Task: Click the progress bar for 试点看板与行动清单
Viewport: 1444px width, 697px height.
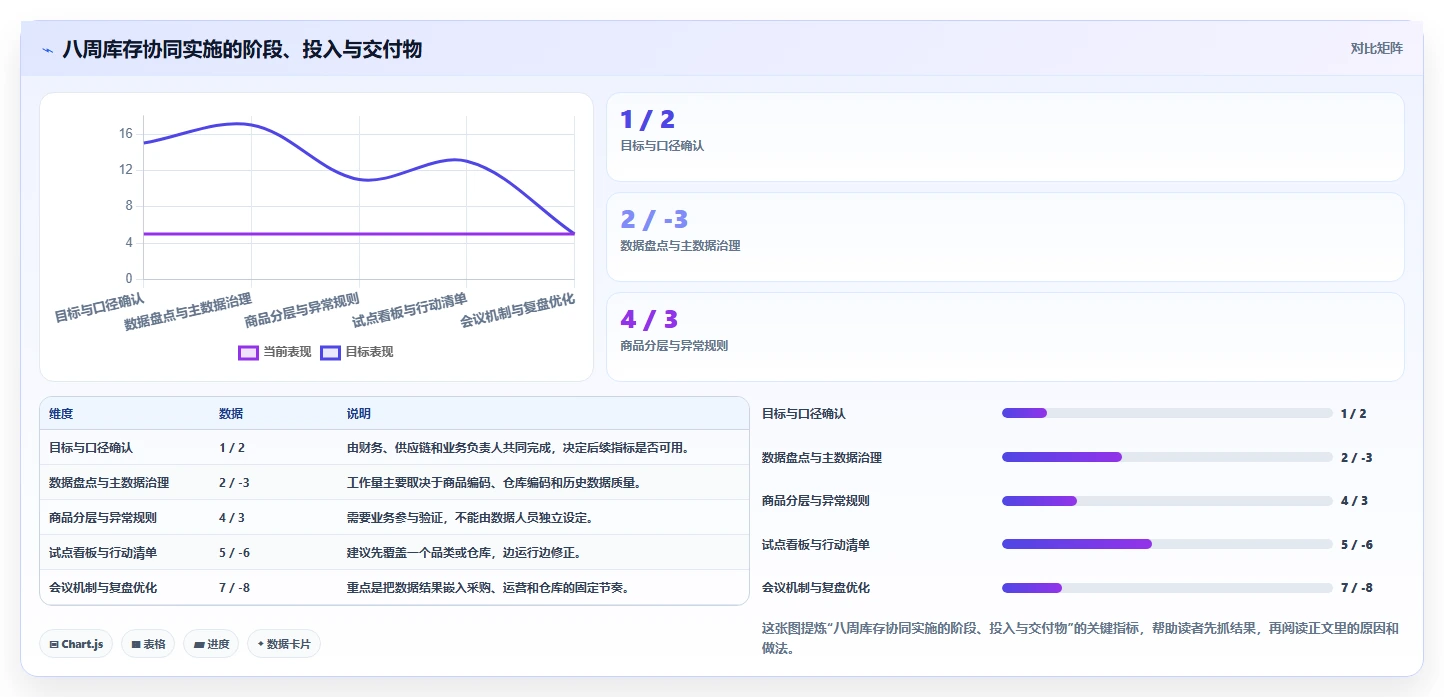Action: tap(1167, 544)
